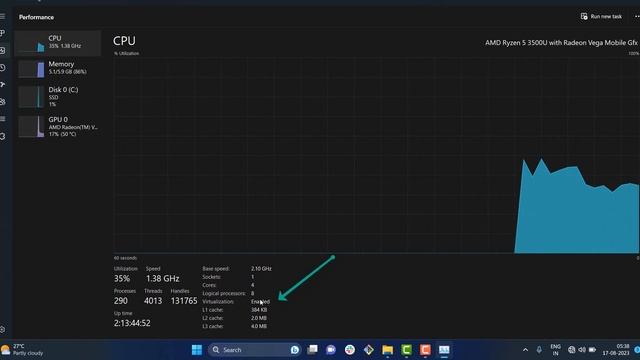The image size is (640, 360).
Task: Click the Task Manager taskbar icon
Action: [444, 350]
